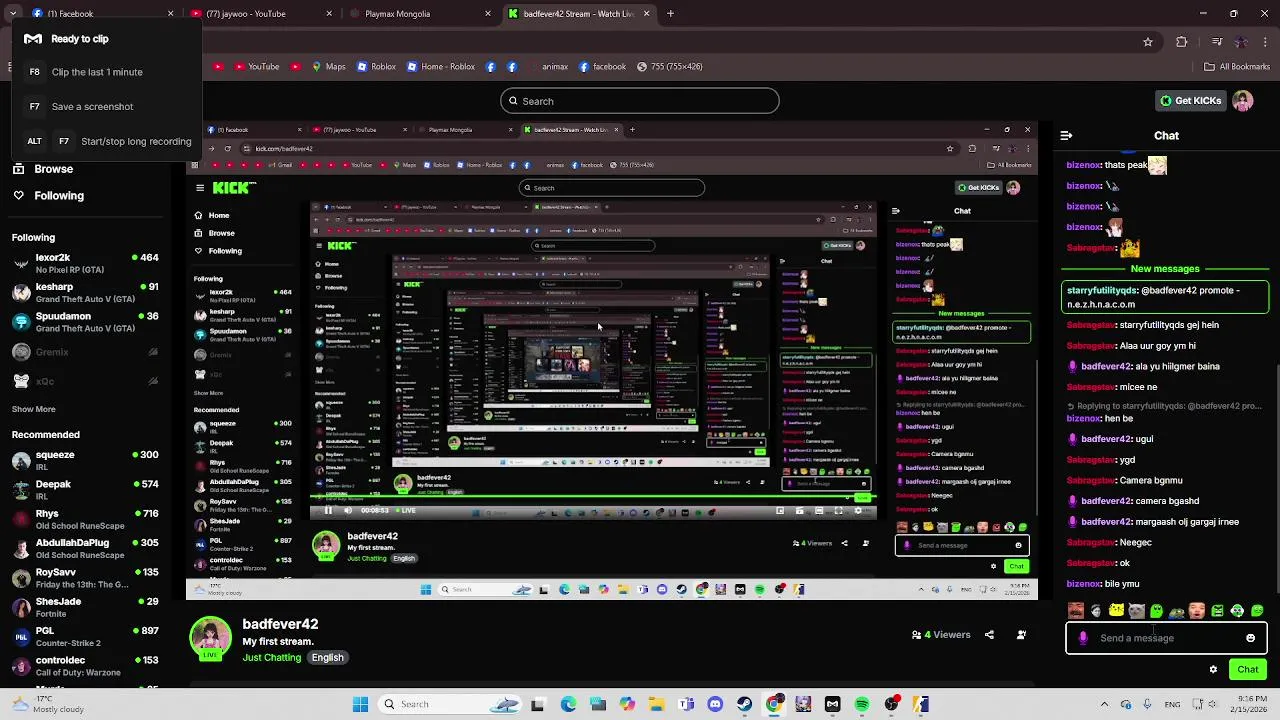Open Microsoft Edge from the taskbar
This screenshot has height=720, width=1280.
568,704
